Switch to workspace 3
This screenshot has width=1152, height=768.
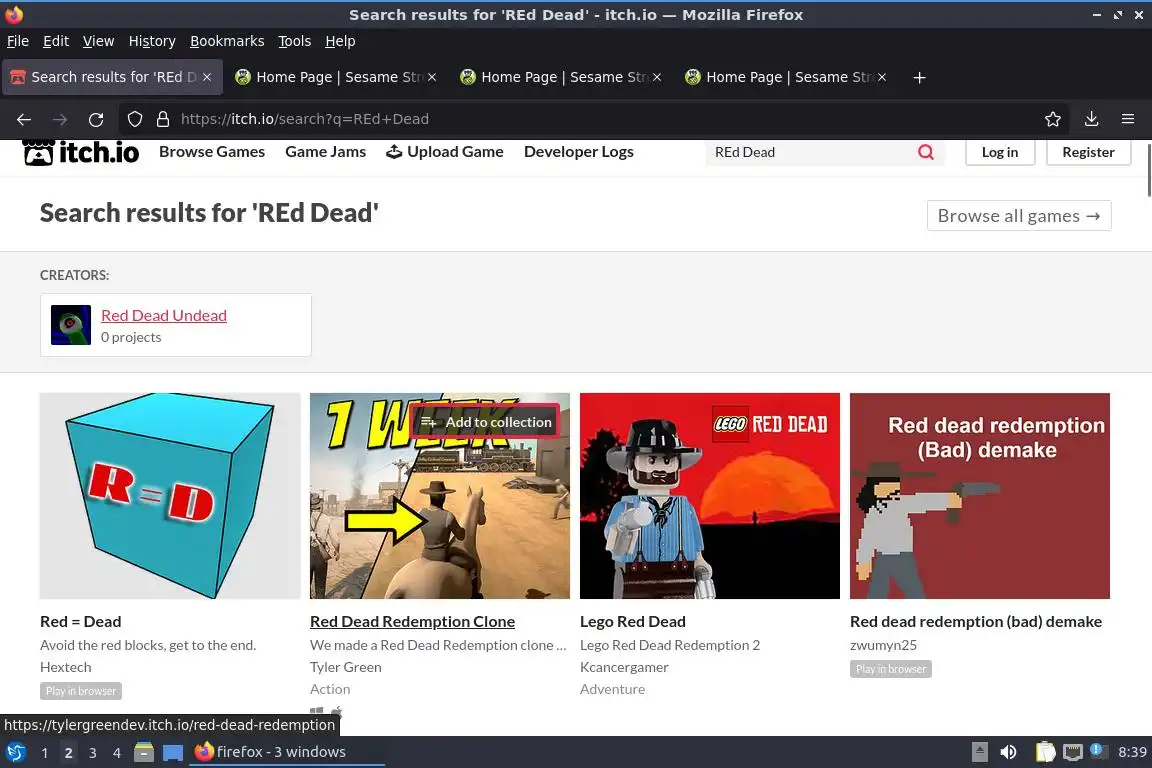pyautogui.click(x=93, y=753)
